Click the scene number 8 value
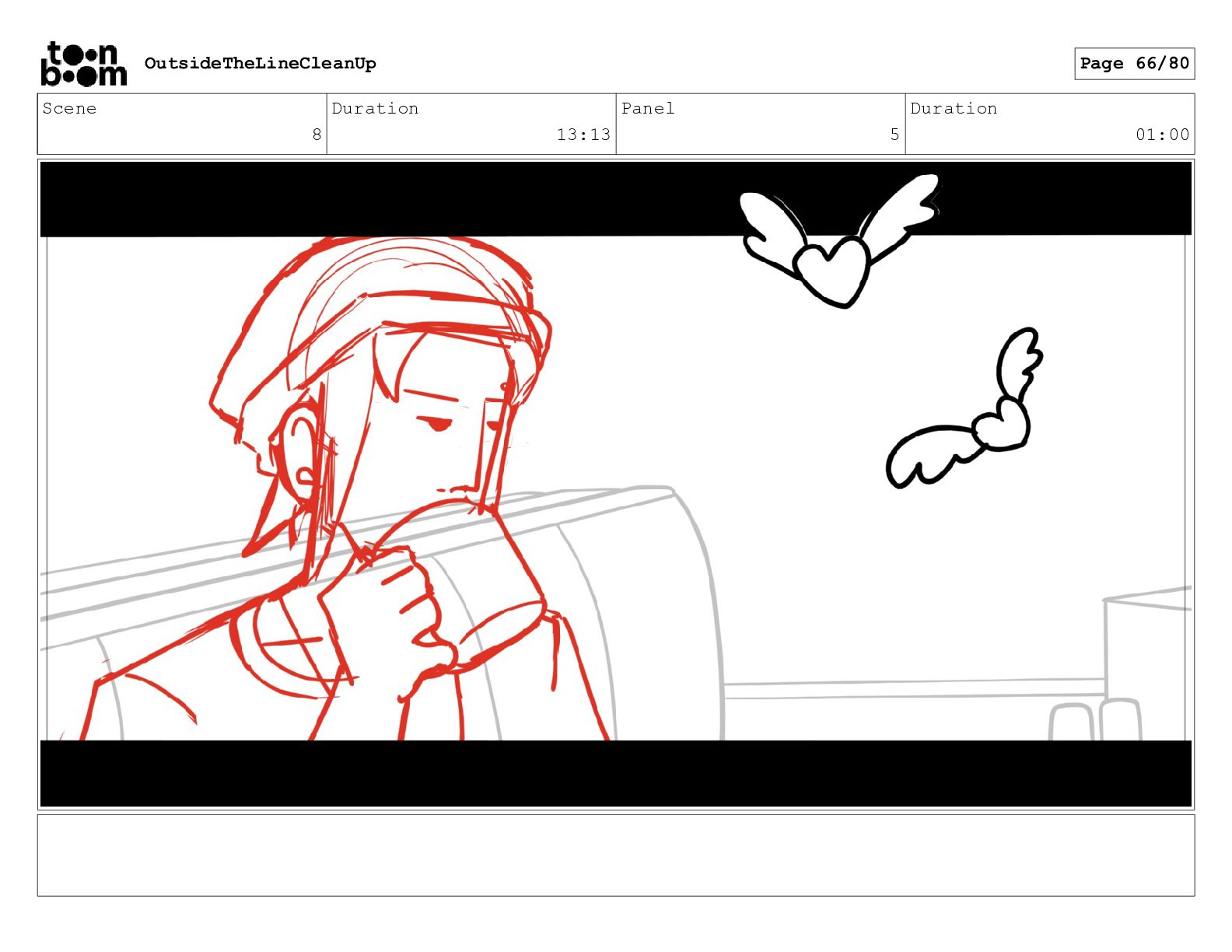 pos(317,135)
